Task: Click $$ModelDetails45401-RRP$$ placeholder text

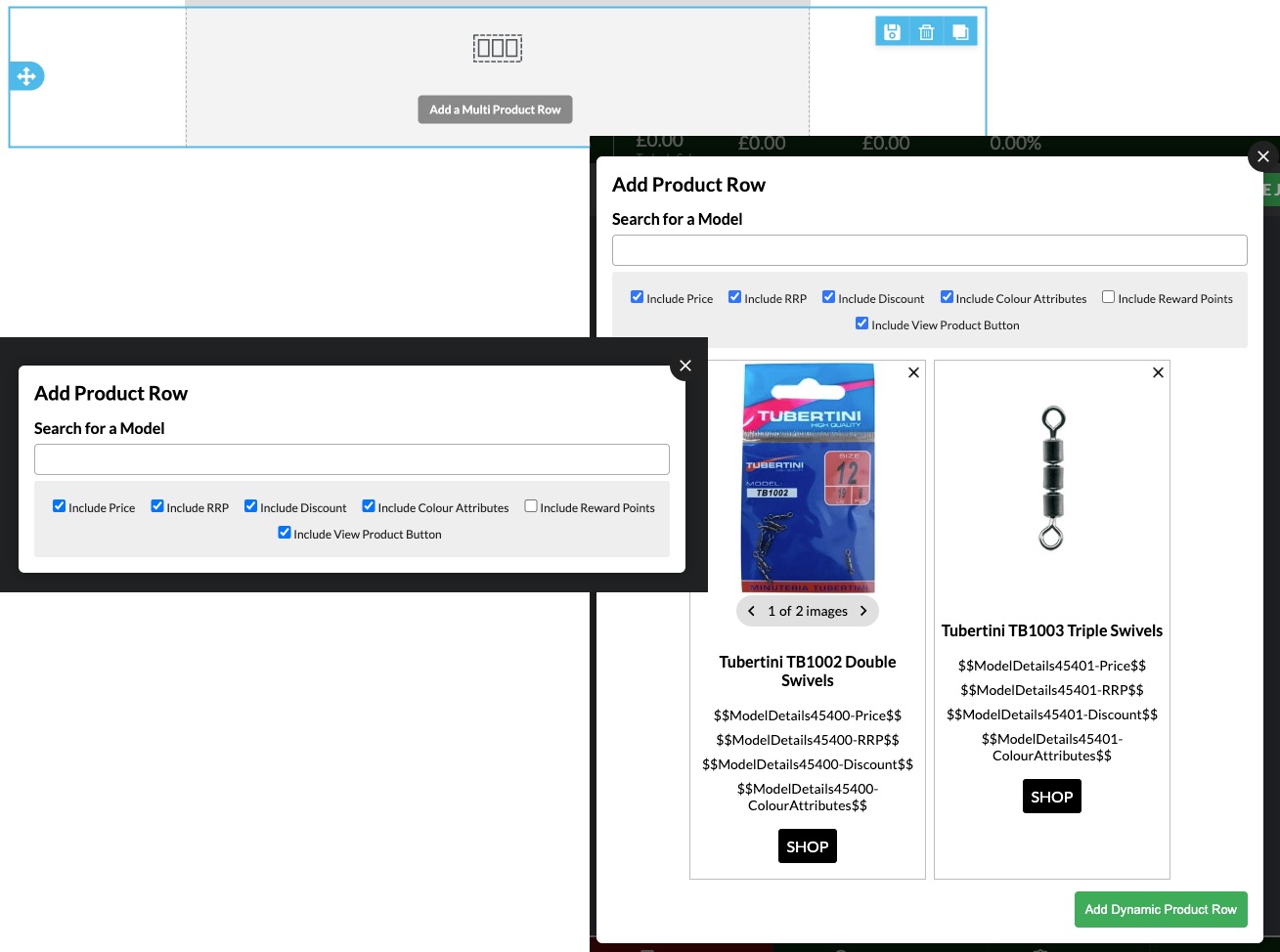Action: [1052, 690]
